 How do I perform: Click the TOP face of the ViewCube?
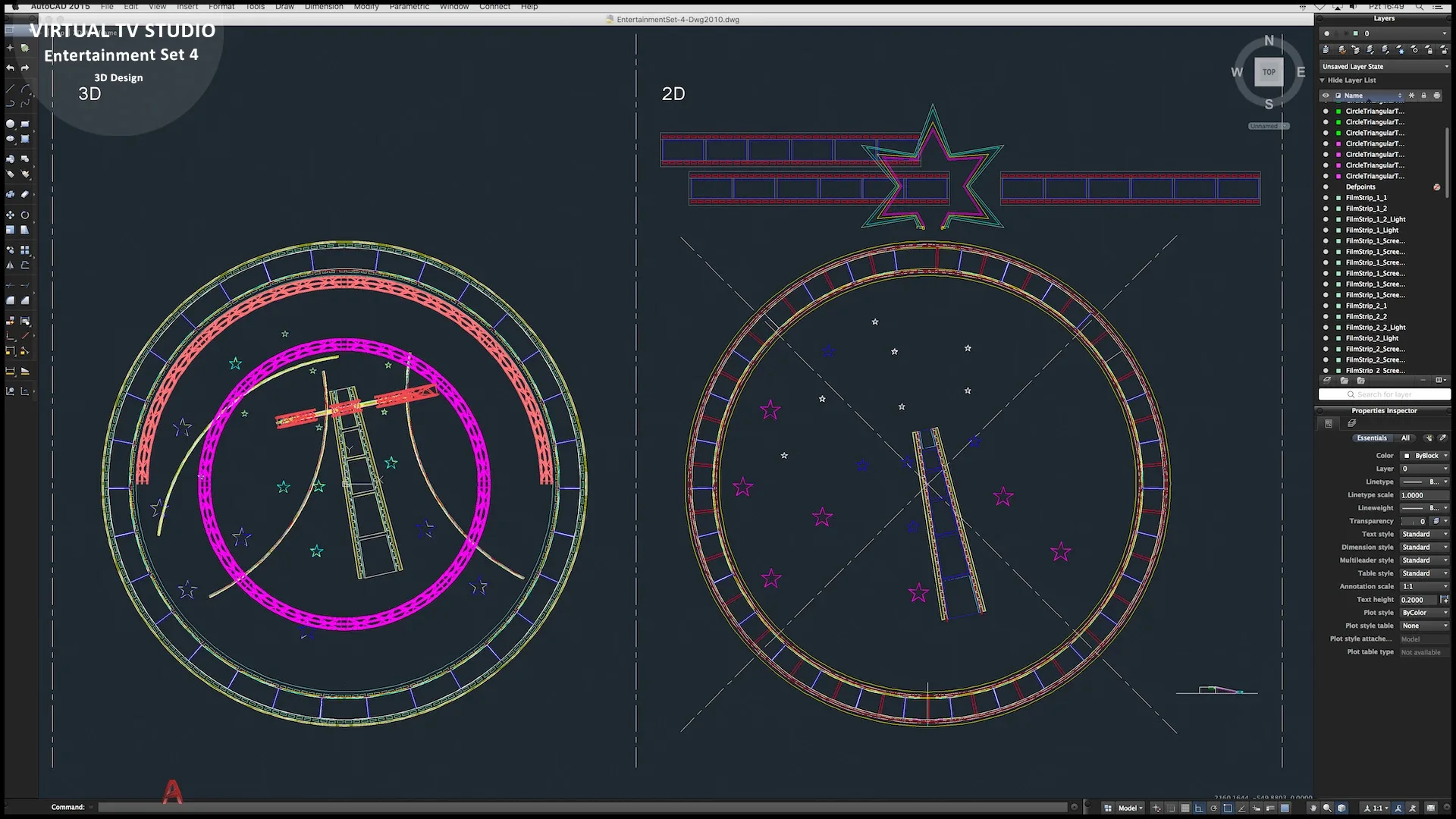point(1269,72)
